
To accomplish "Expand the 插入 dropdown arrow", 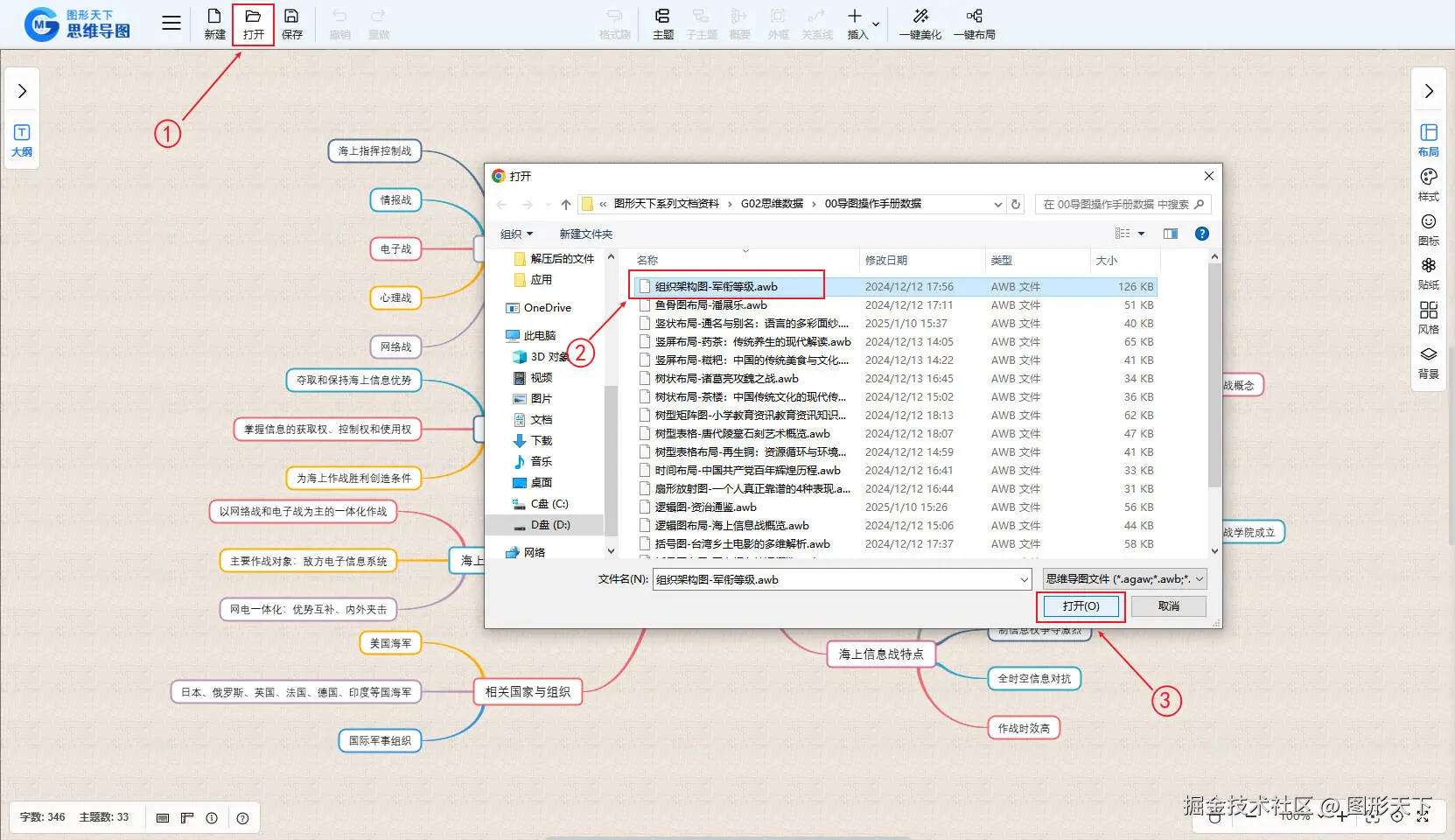I will tap(876, 24).
